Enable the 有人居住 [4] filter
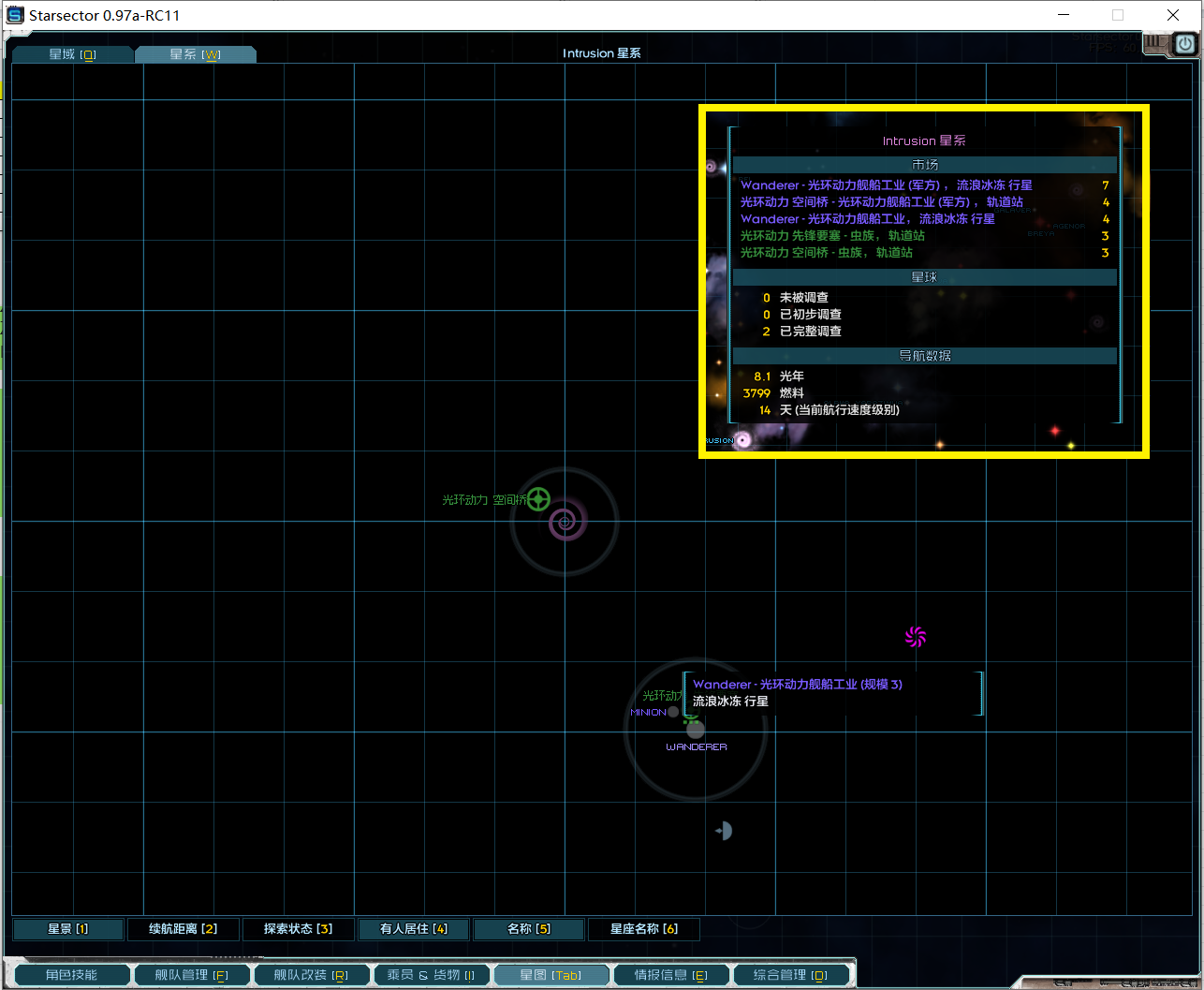Viewport: 1204px width, 990px height. coord(414,929)
